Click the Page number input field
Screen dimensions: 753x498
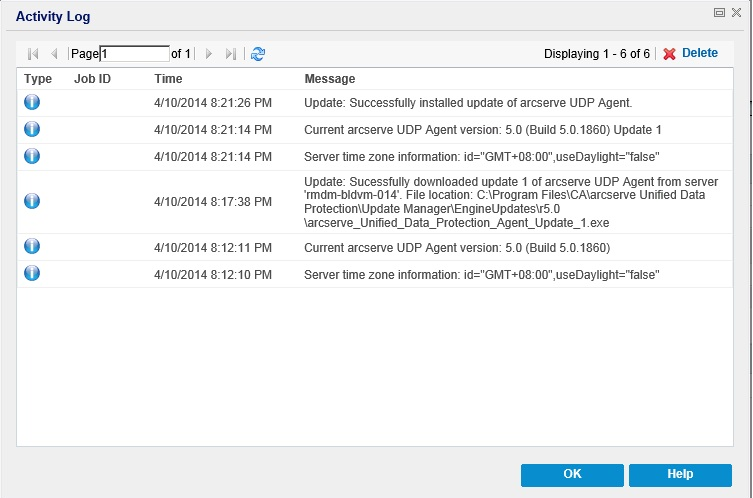click(135, 54)
